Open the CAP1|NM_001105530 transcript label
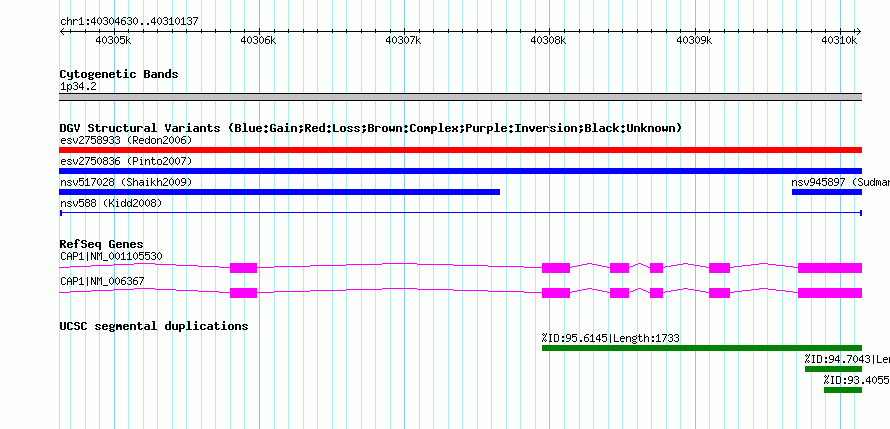Viewport: 890px width, 429px height. click(x=111, y=256)
